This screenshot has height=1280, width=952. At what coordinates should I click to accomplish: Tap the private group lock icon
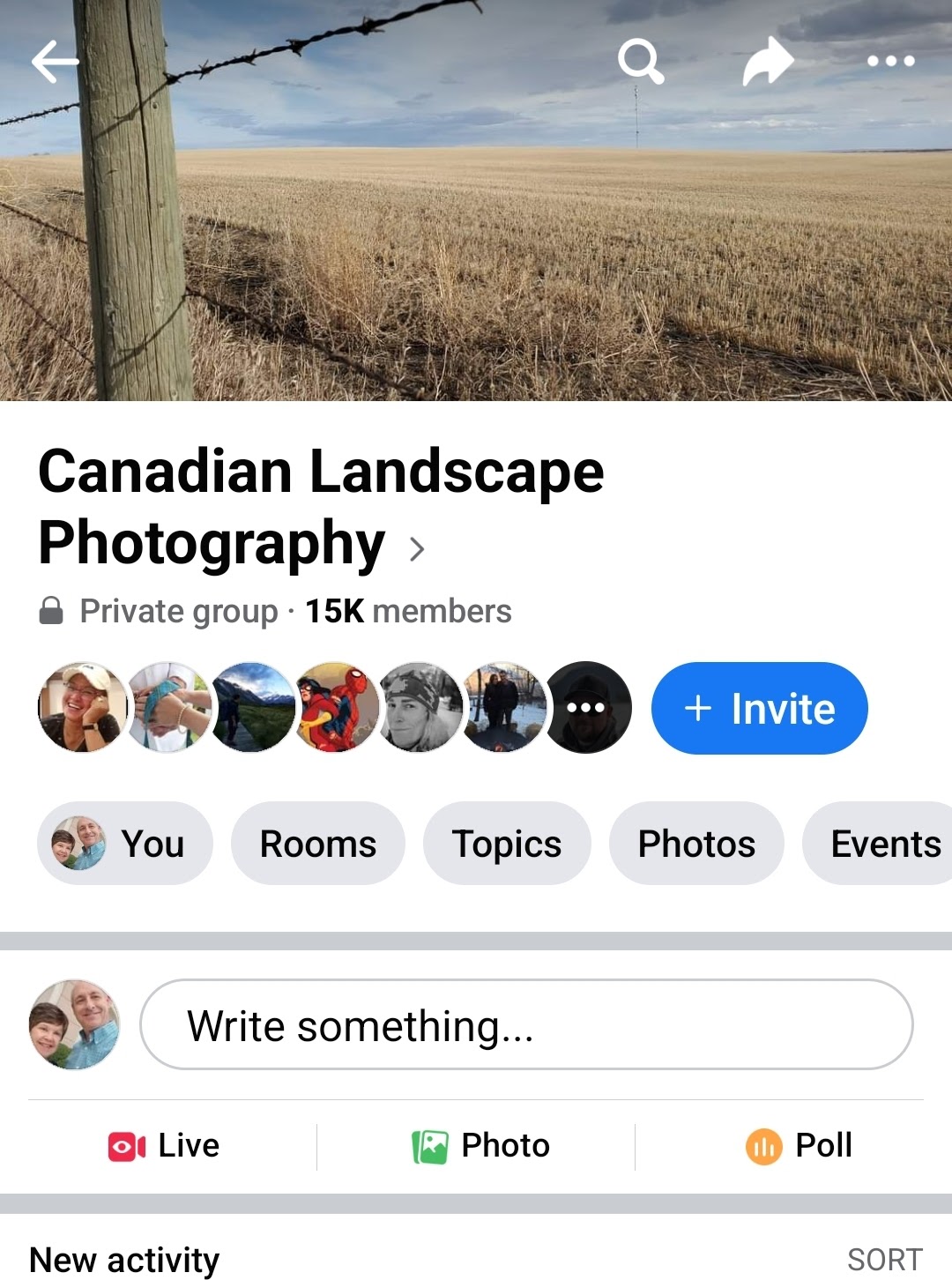51,610
